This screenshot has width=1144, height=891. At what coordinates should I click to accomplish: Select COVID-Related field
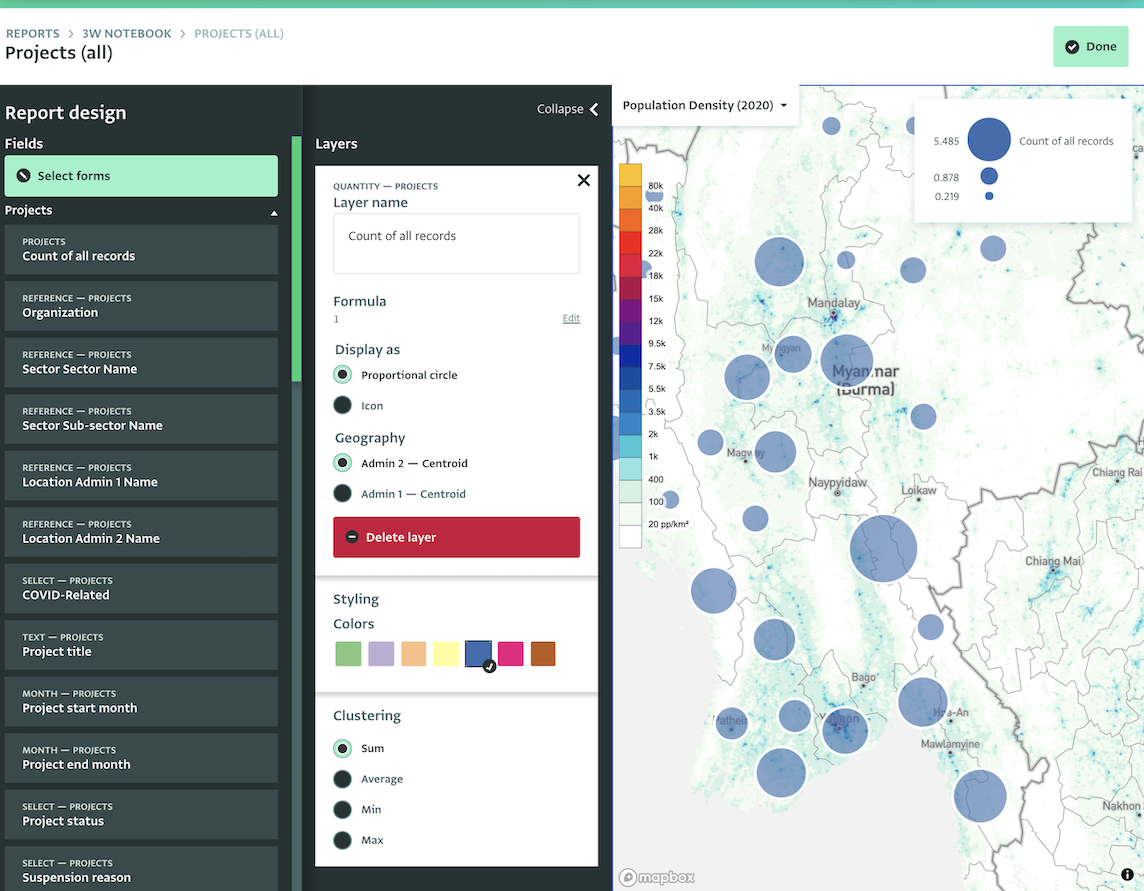(141, 589)
